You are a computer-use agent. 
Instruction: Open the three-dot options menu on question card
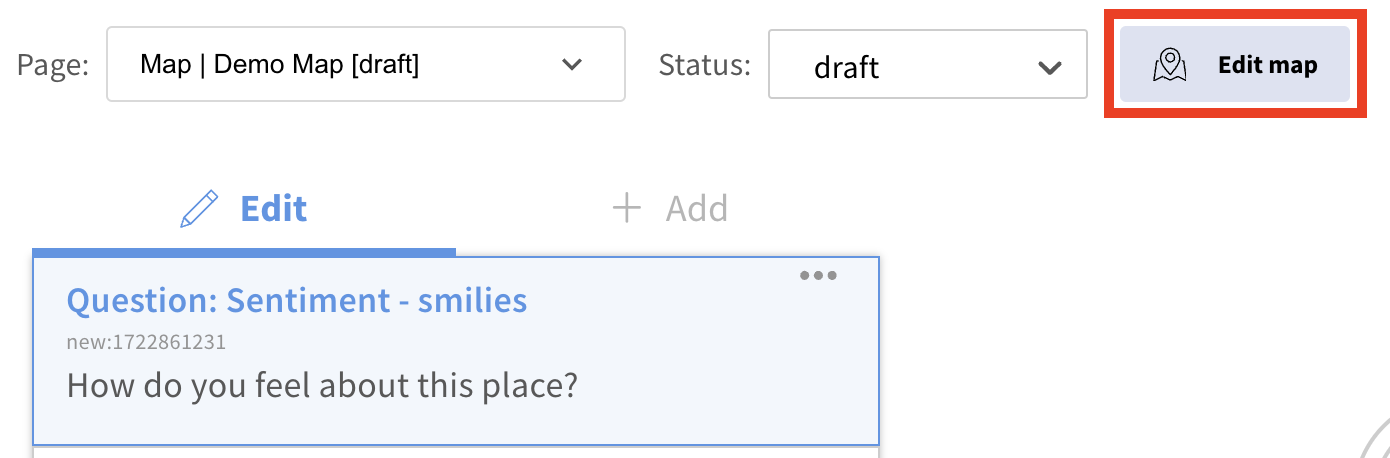[818, 276]
